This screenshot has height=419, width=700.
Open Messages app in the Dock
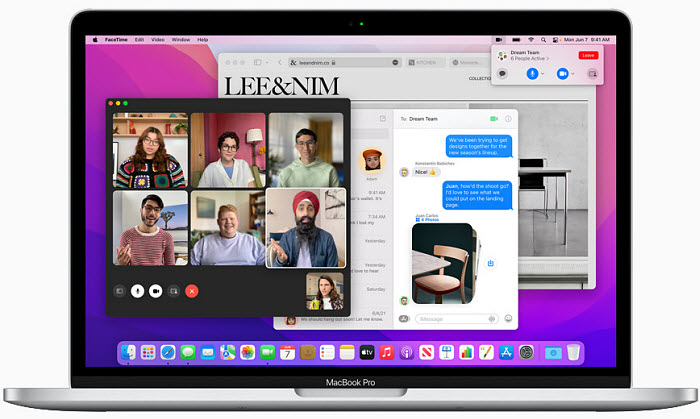point(188,353)
